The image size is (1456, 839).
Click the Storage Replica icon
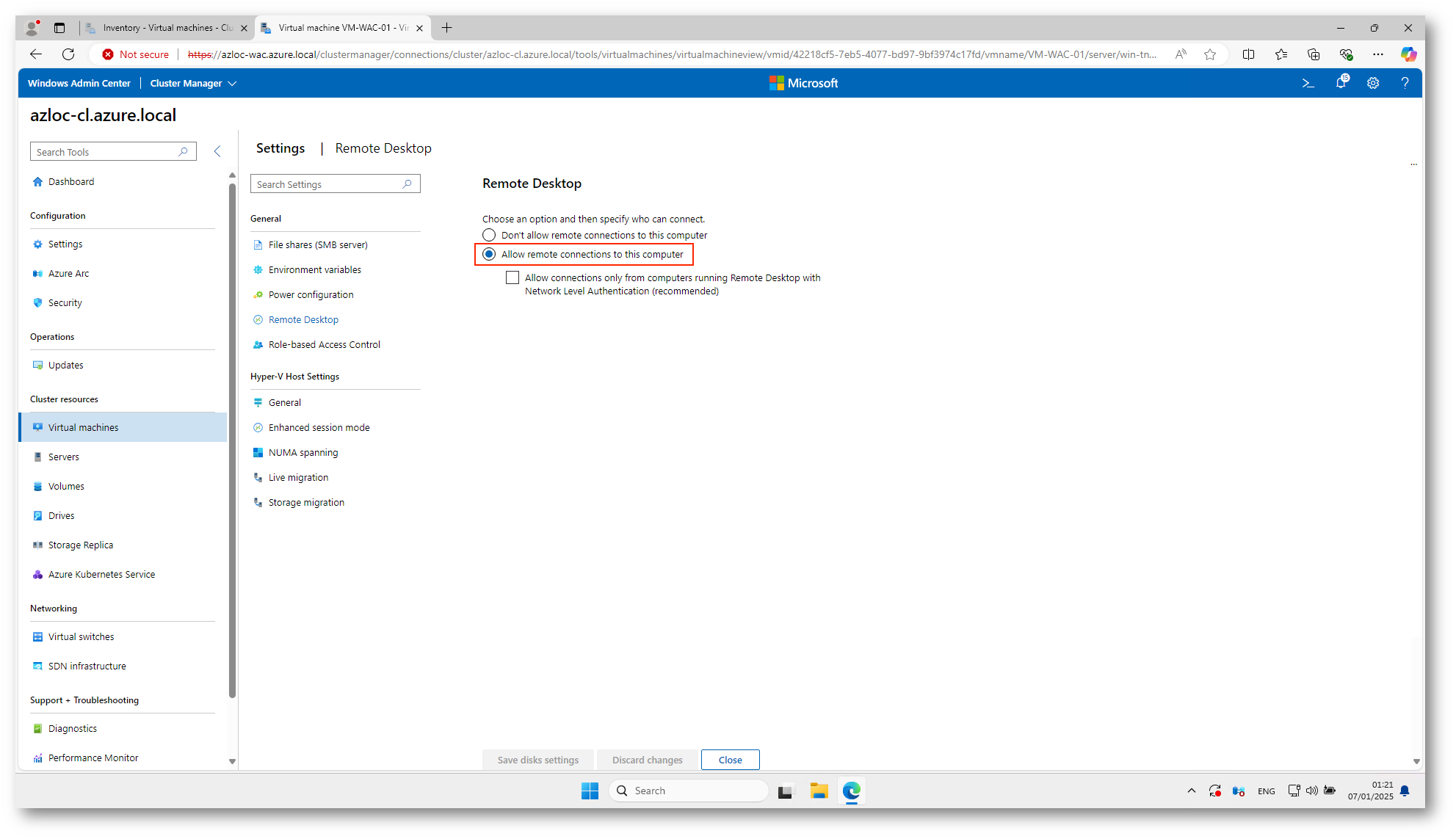37,545
